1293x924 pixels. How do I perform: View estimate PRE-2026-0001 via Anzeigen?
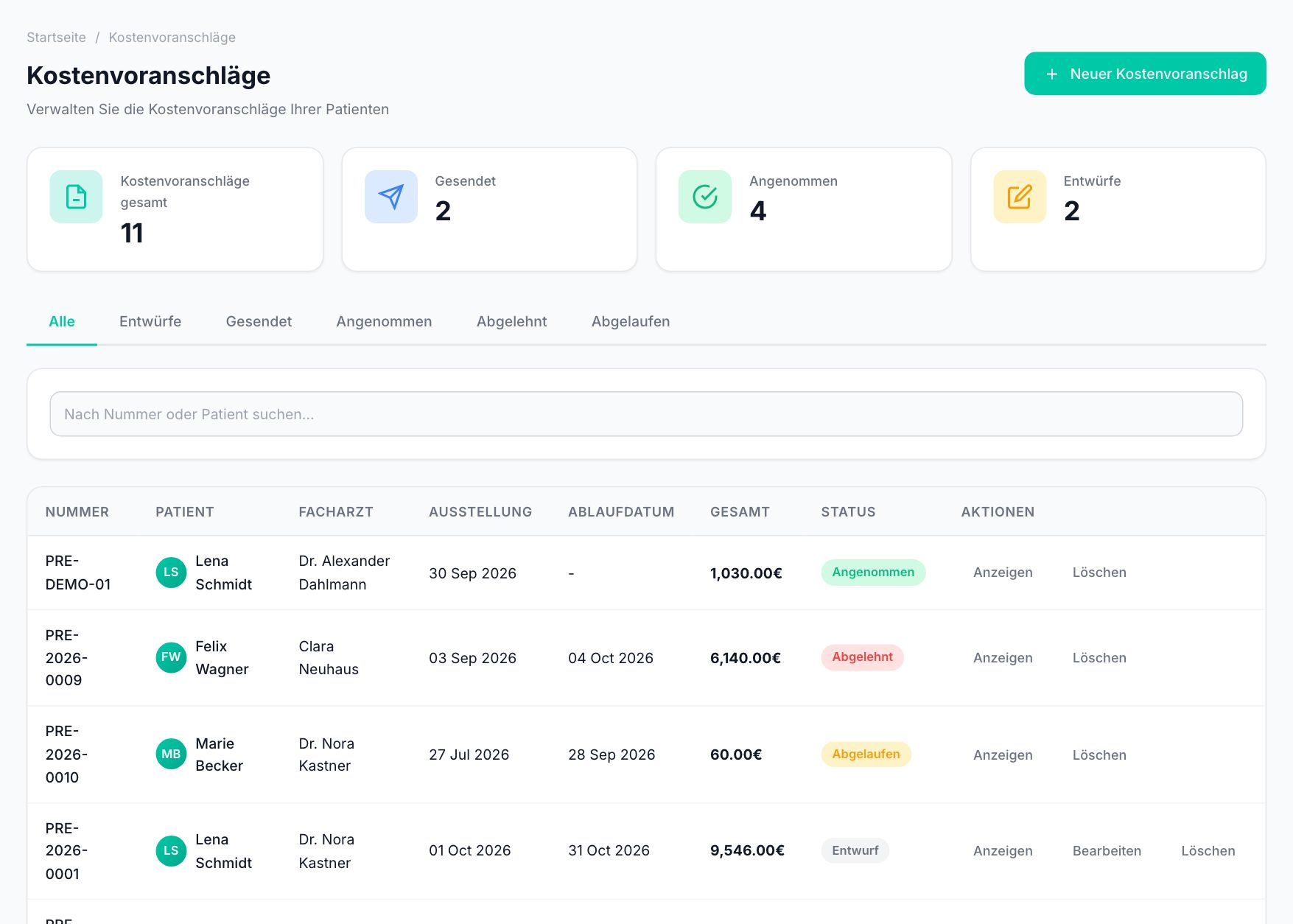(x=1003, y=851)
